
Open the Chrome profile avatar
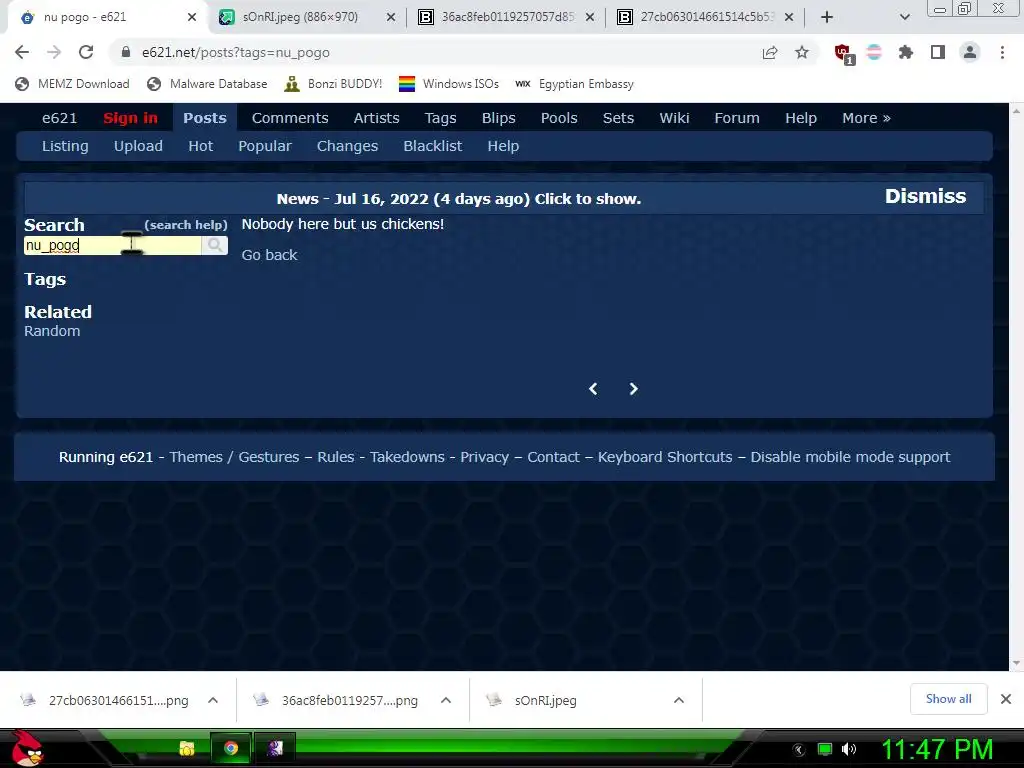click(x=970, y=52)
